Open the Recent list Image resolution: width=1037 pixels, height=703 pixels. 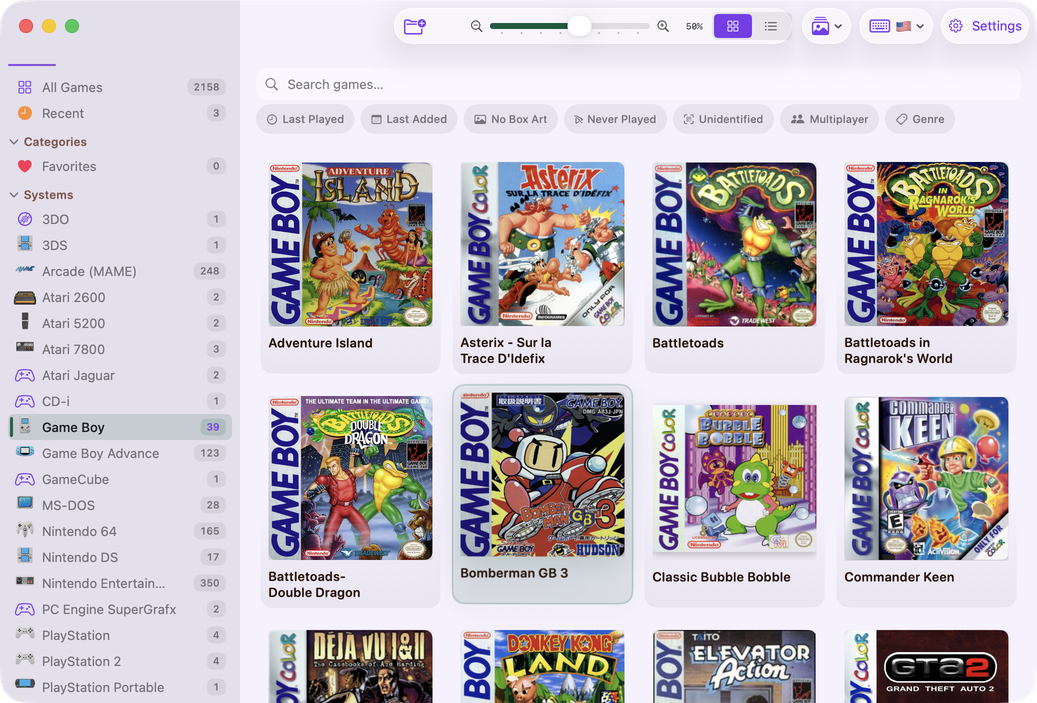pos(120,113)
